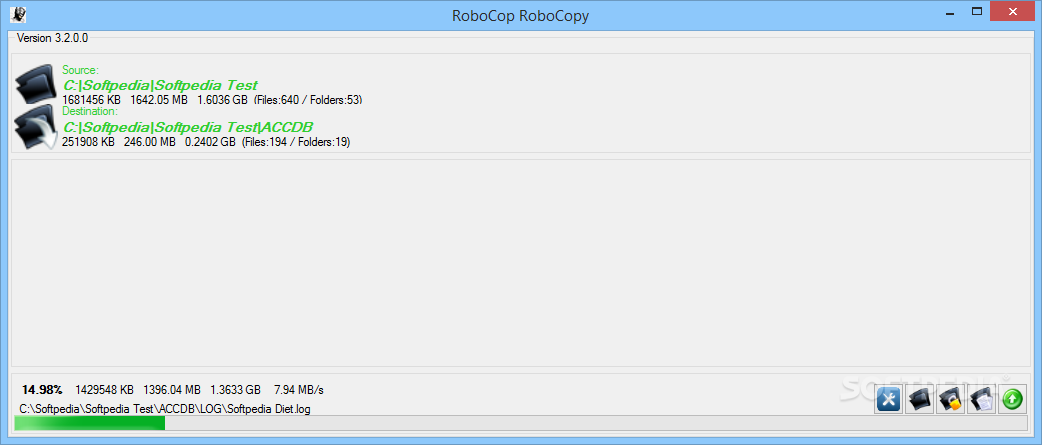1042x445 pixels.
Task: Maximize the RoboCop RoboCopy window
Action: pyautogui.click(x=977, y=12)
